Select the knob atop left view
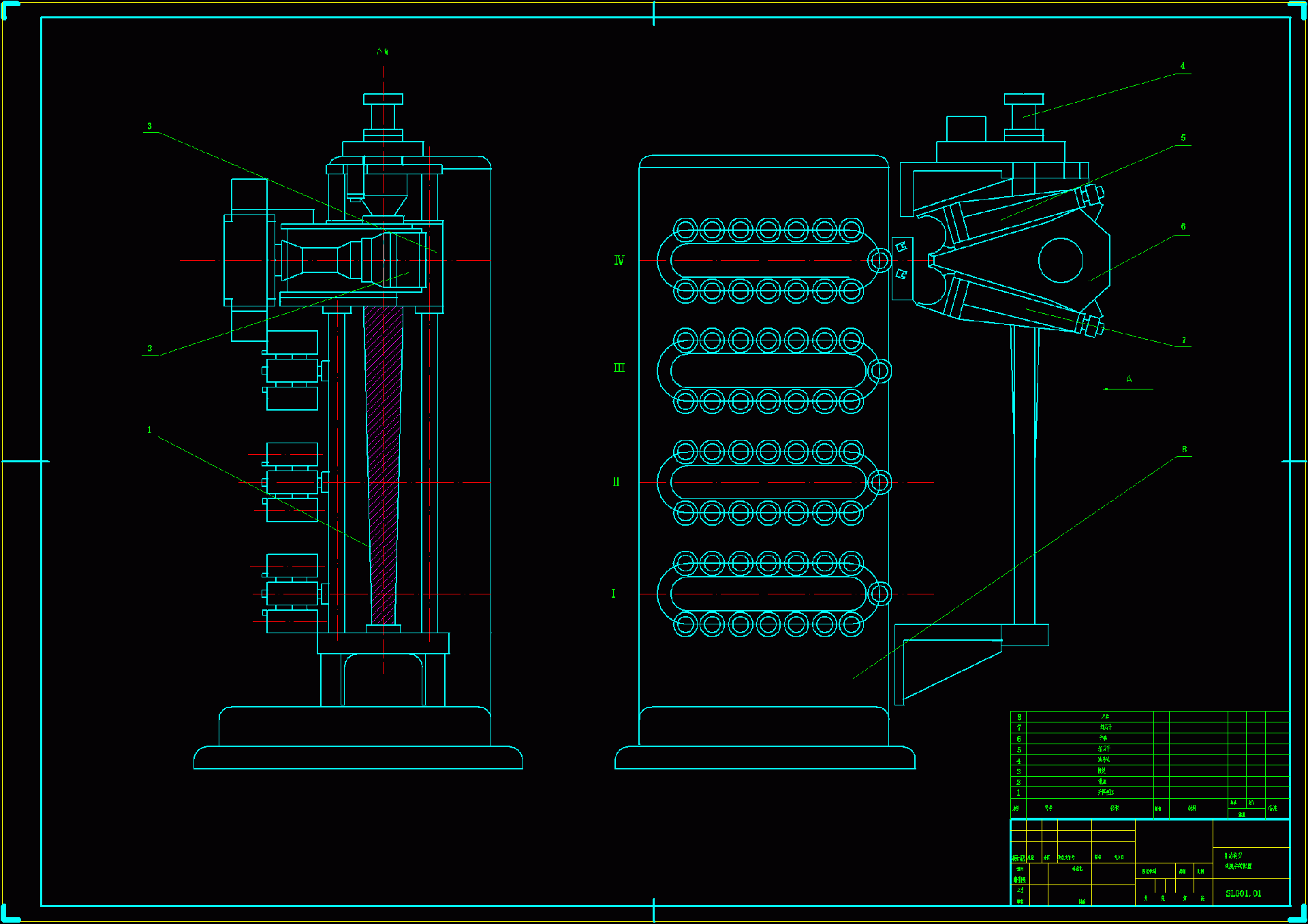 [x=383, y=99]
